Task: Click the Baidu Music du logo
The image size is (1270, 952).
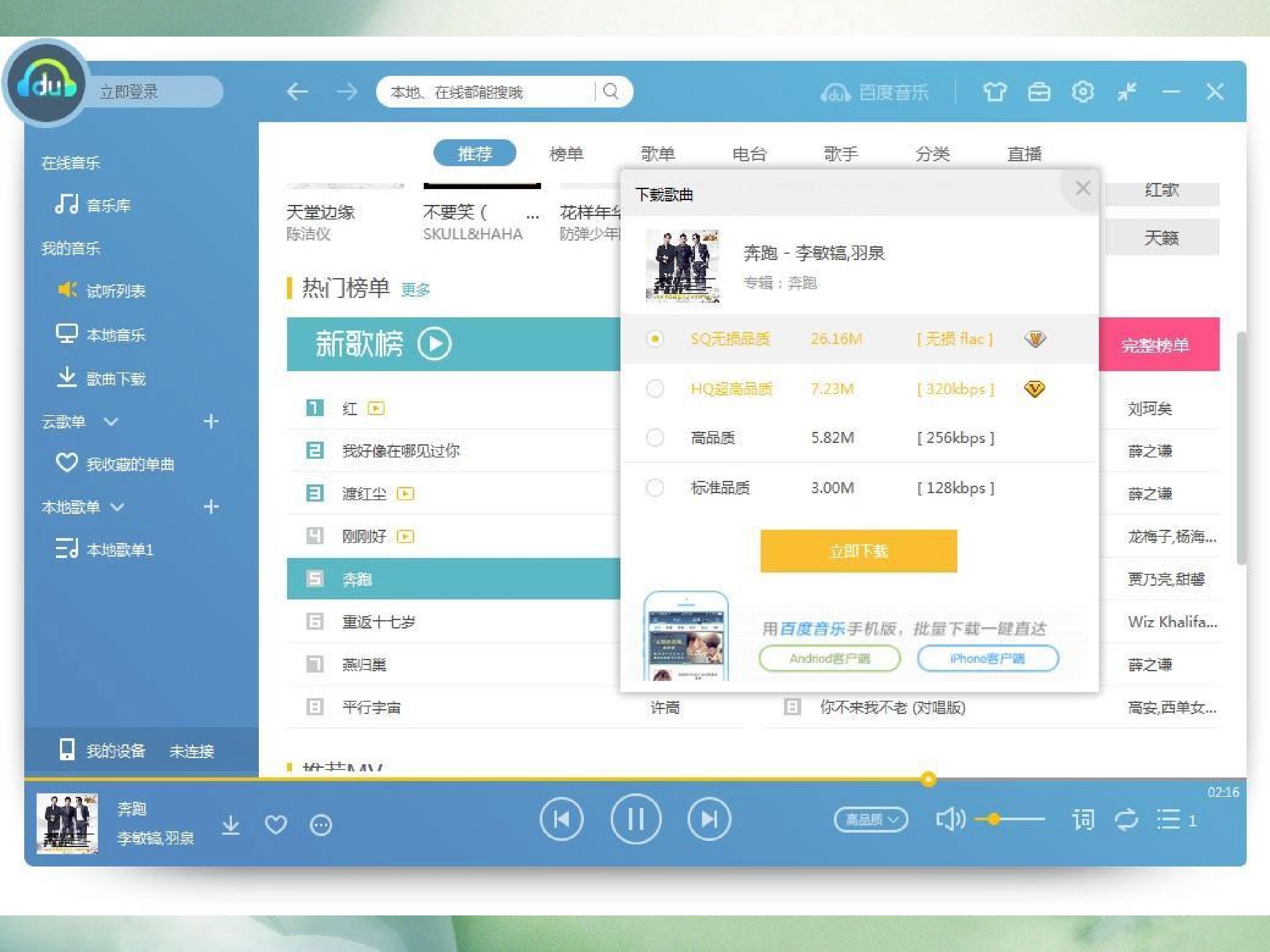Action: tap(46, 84)
